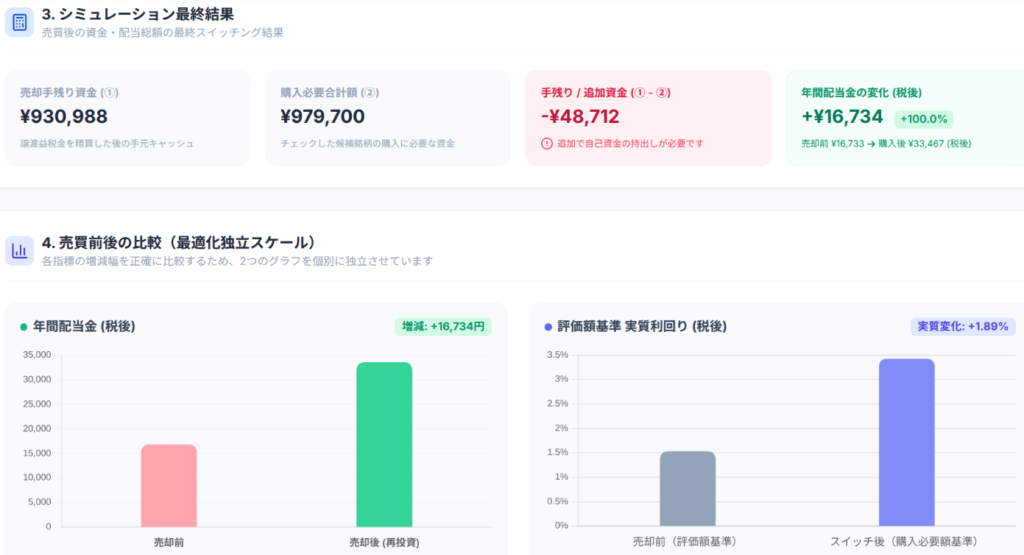Select the 購入必要合計額 (②) card

(x=388, y=118)
